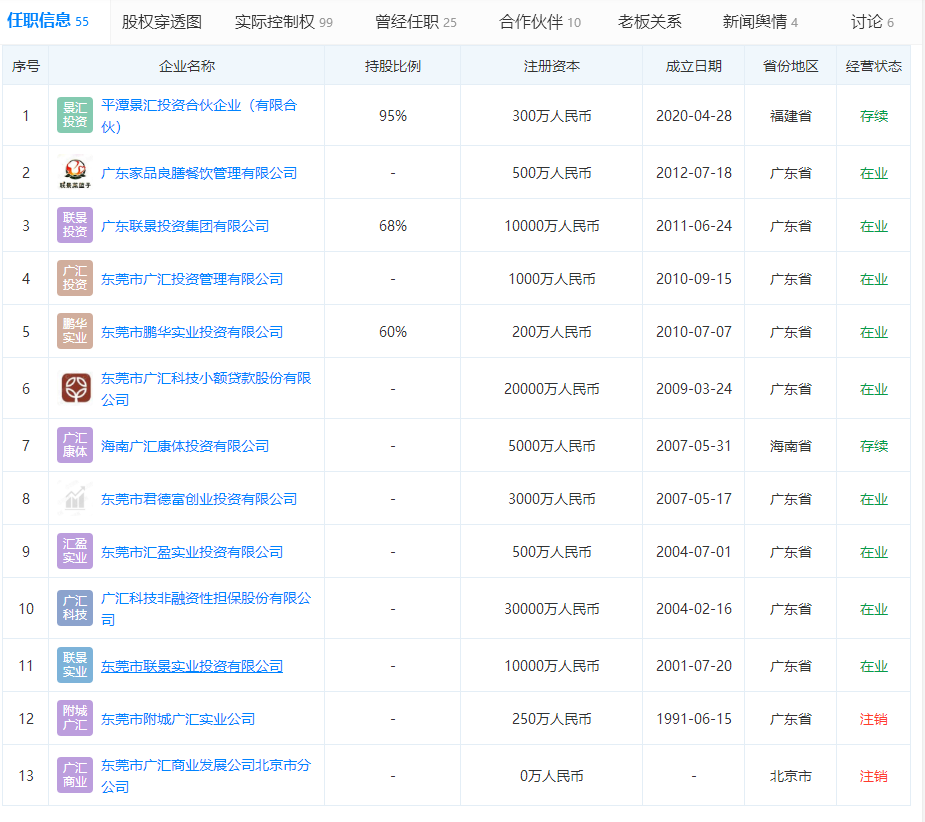Image resolution: width=925 pixels, height=822 pixels.
Task: Open 东莞市汇盈实业投资有限公司 link
Action: [x=192, y=552]
